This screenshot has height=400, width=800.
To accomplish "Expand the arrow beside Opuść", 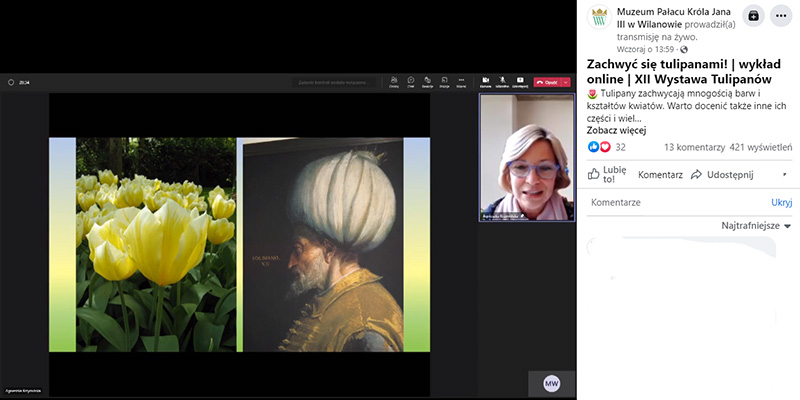I will point(566,82).
